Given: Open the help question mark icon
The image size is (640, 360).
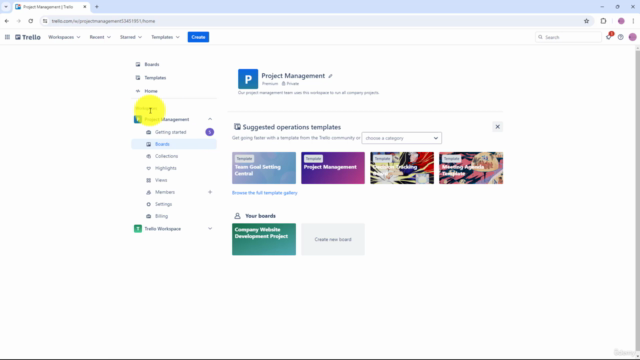Looking at the screenshot, I should coord(620,37).
